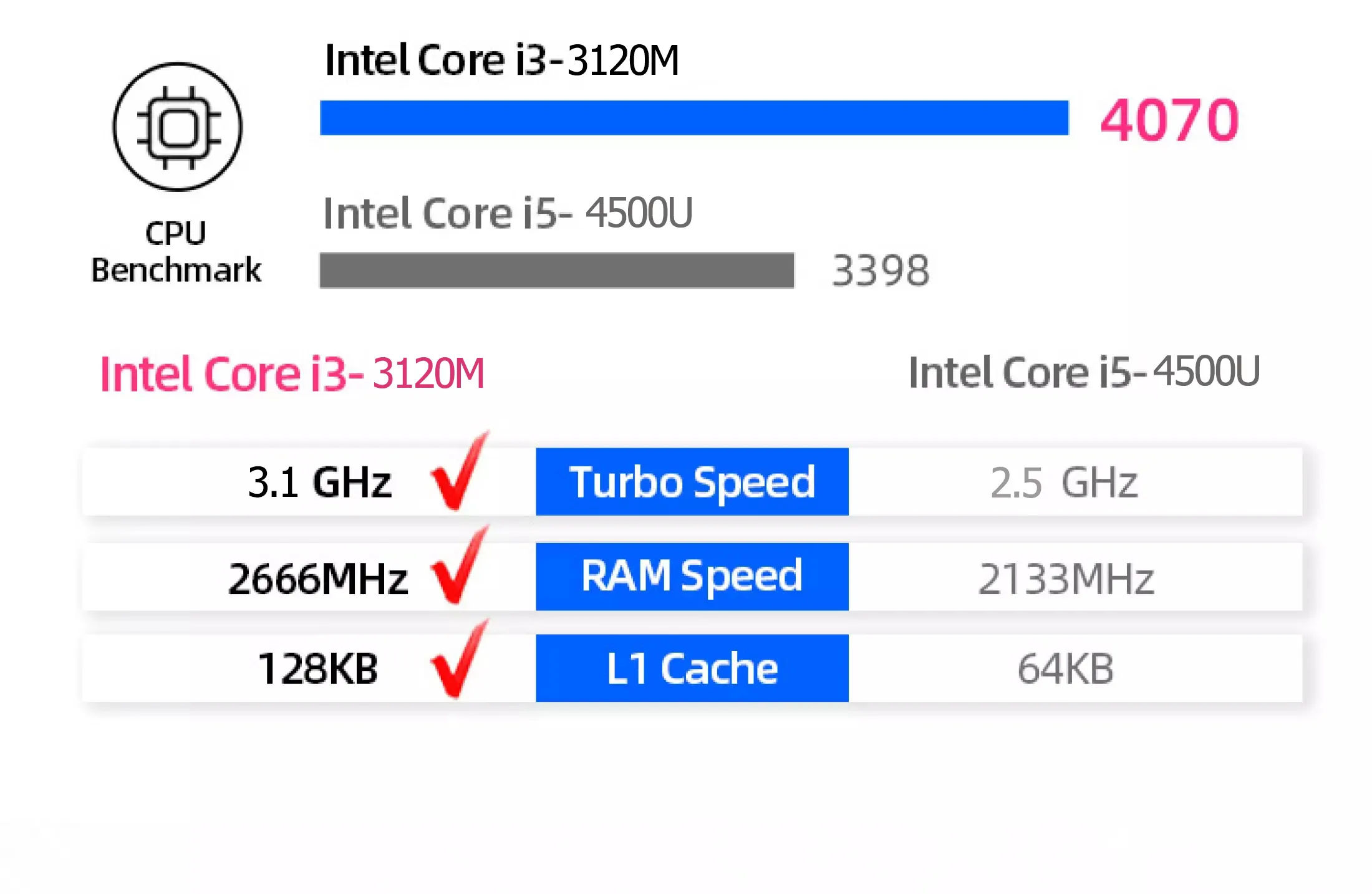Click the red checkmark beside 128KB

(460, 658)
